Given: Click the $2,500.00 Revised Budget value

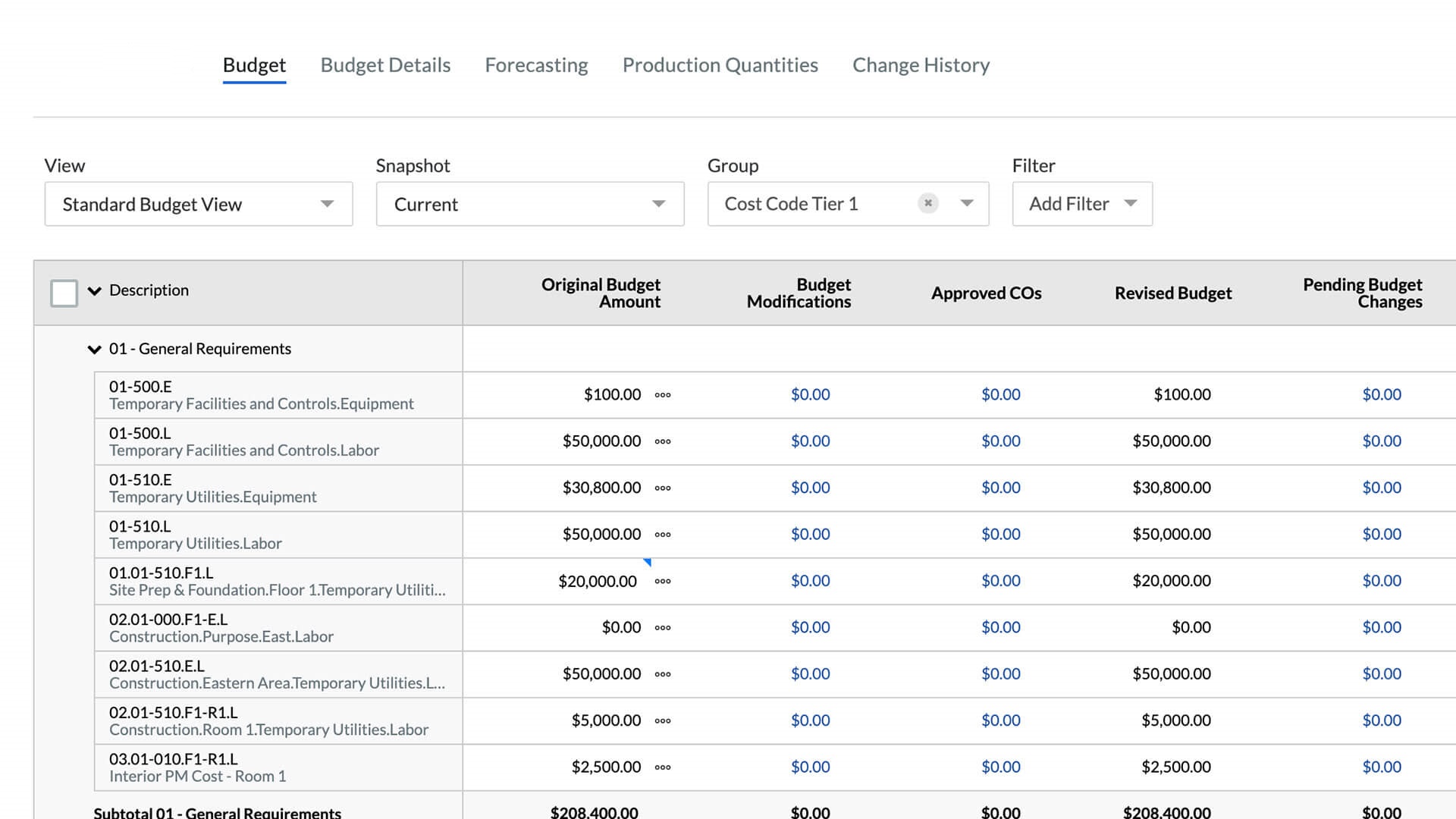Looking at the screenshot, I should tap(1176, 767).
